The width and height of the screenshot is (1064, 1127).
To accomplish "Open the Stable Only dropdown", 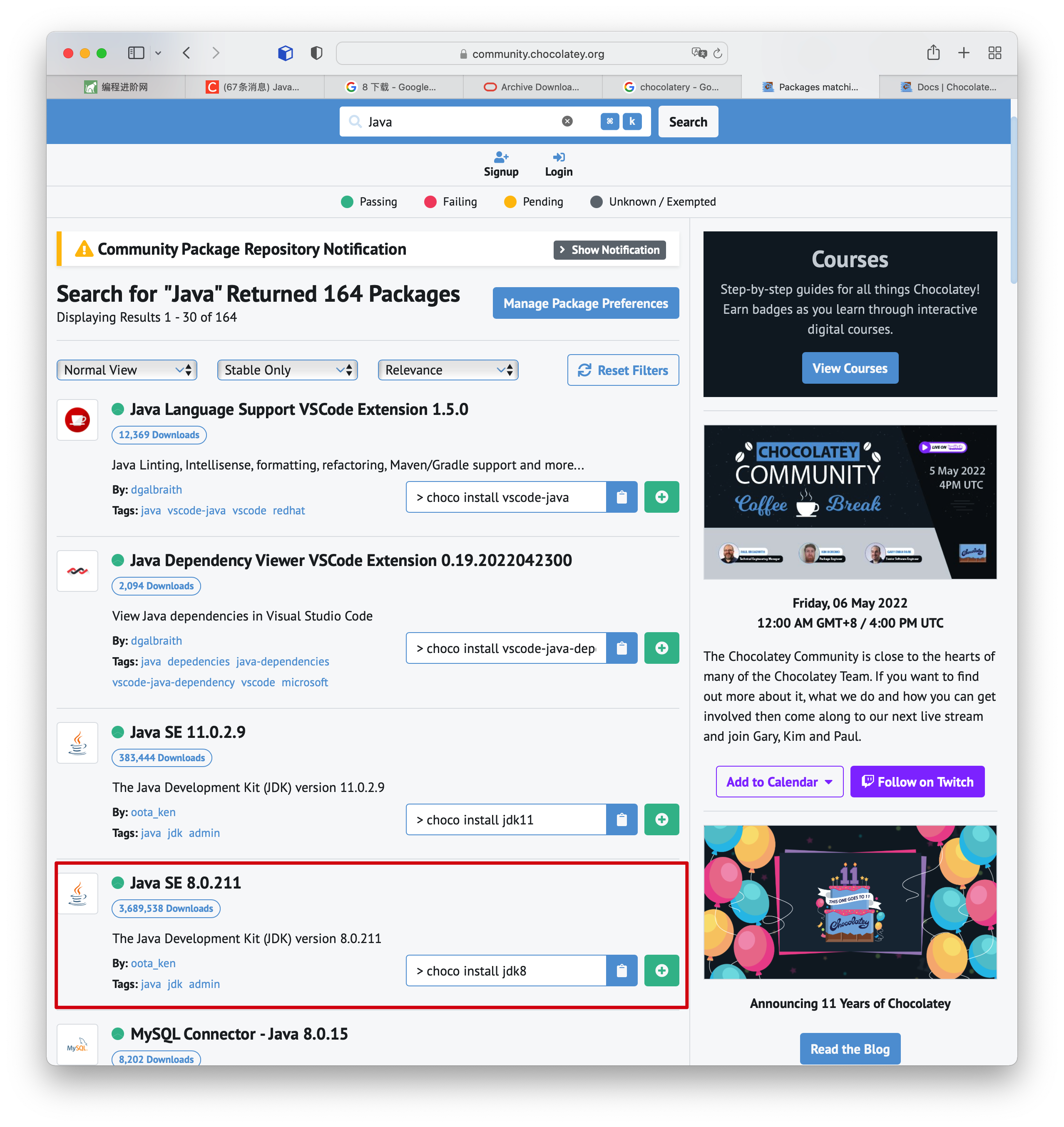I will pos(287,370).
